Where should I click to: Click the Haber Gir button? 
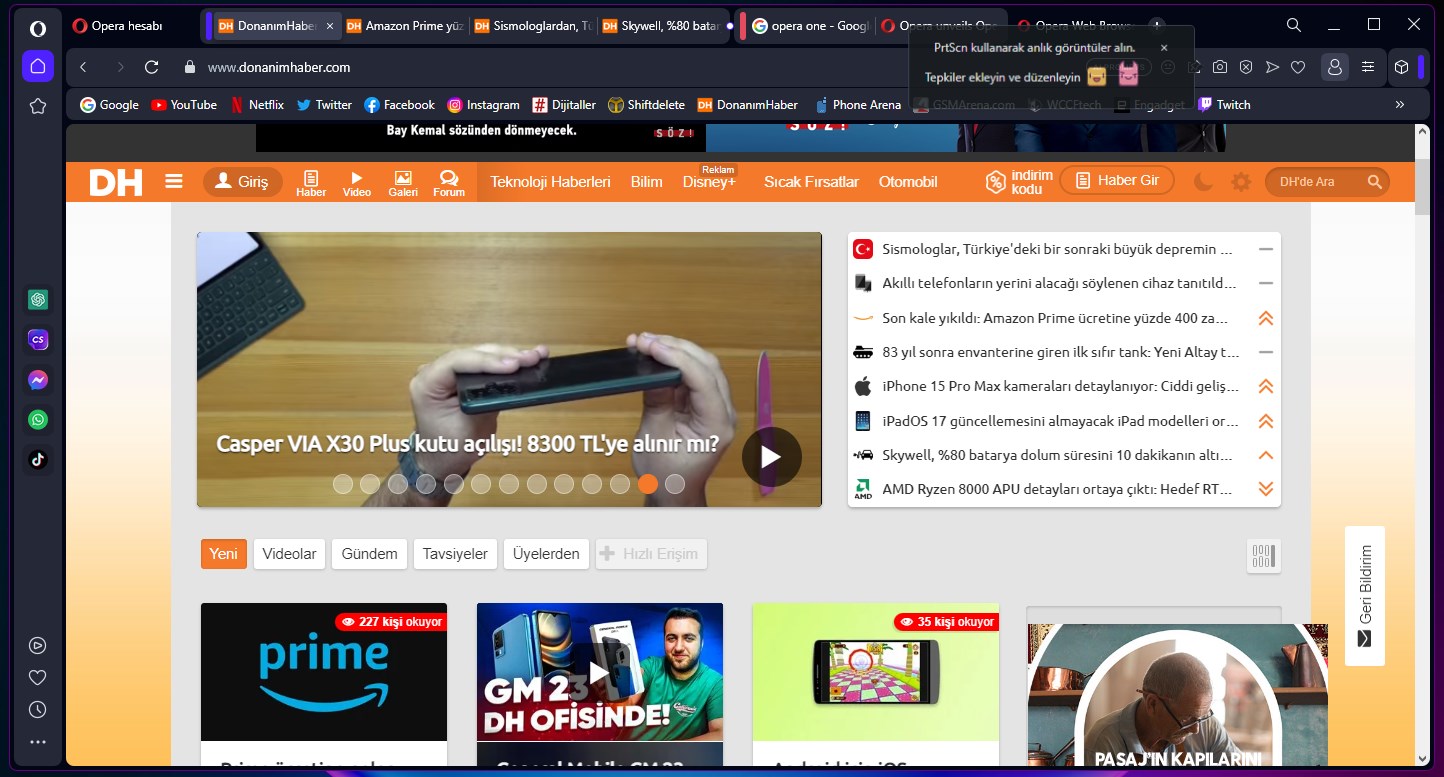coord(1117,181)
